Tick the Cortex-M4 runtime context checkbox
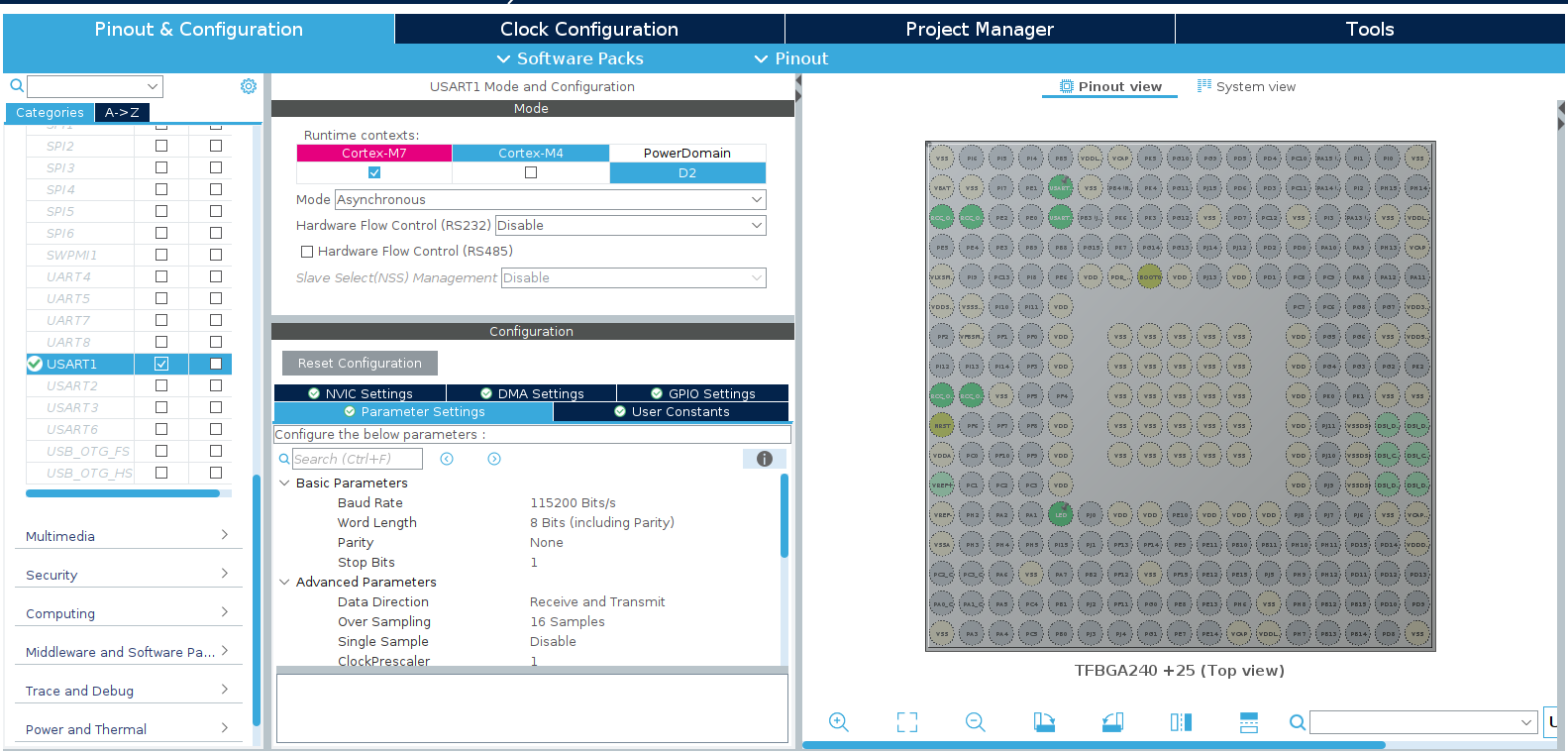1568x753 pixels. (x=531, y=172)
